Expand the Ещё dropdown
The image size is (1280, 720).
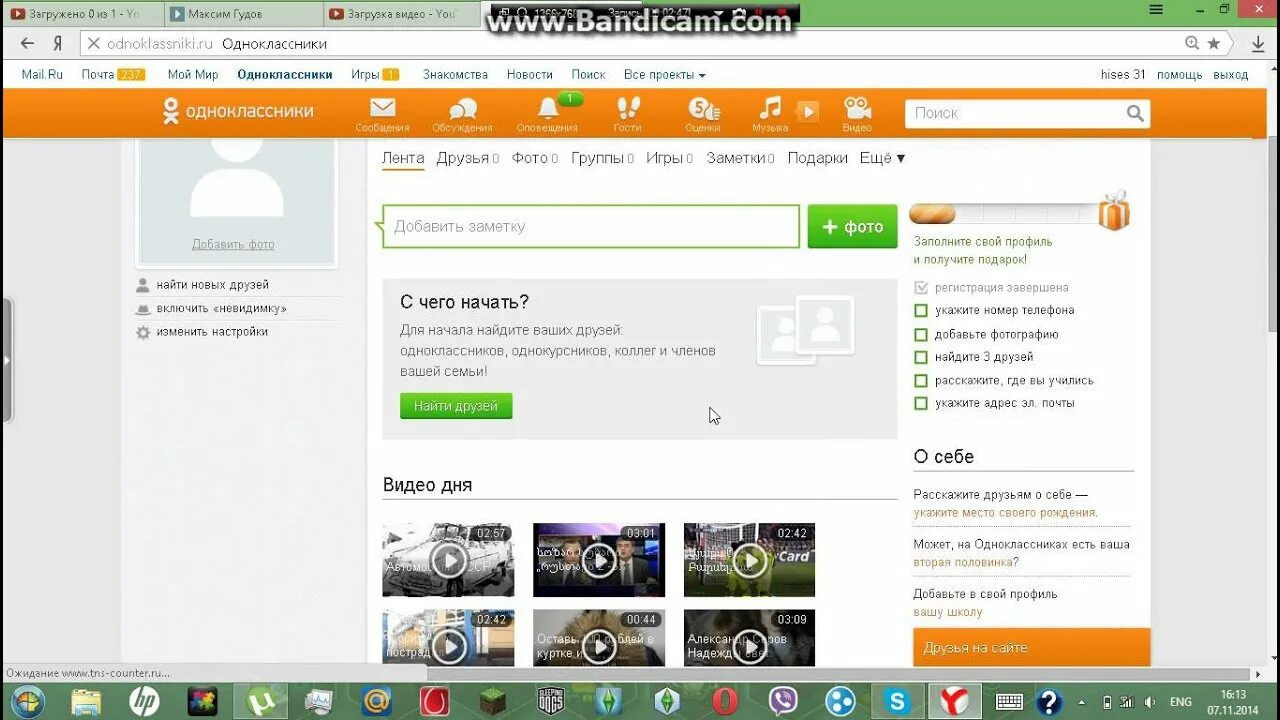882,158
